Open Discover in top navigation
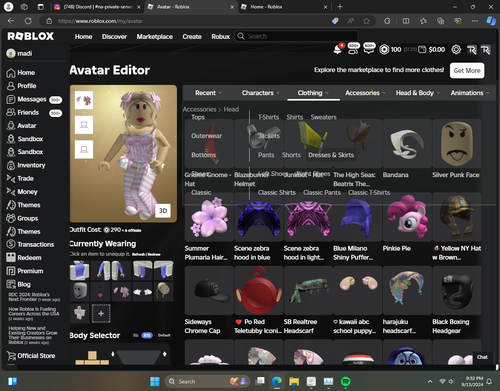 pyautogui.click(x=114, y=37)
